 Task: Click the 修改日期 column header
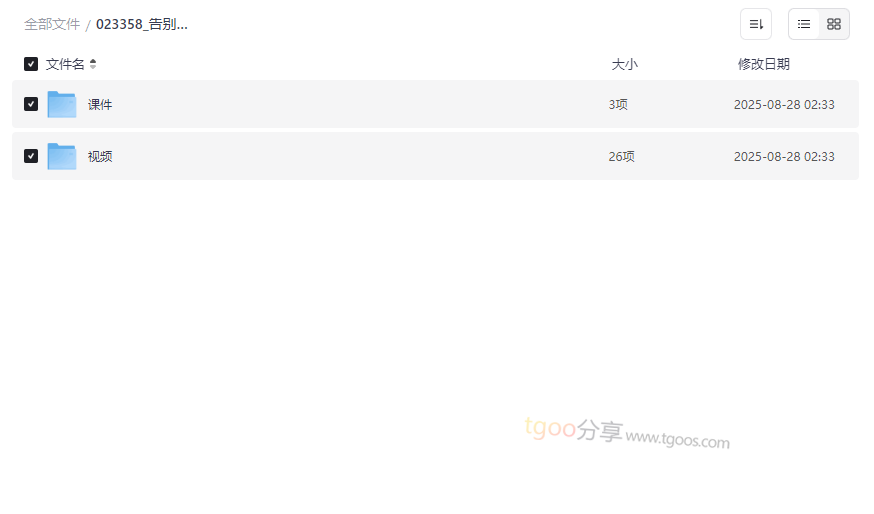764,64
